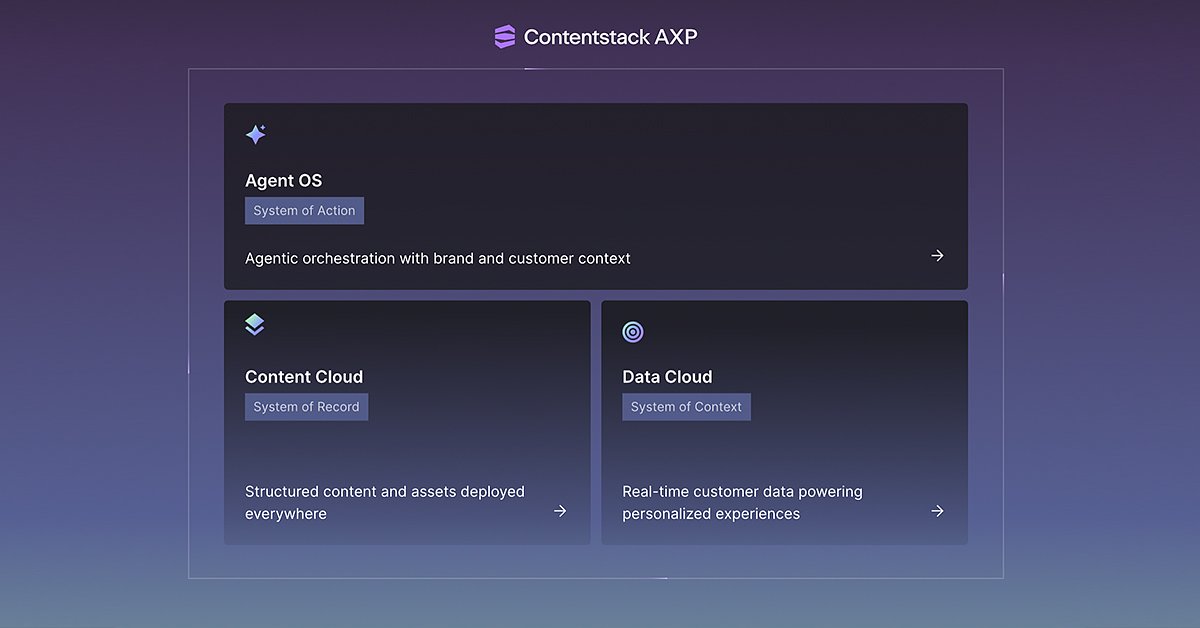Click 'Structured content and assets deployed everywhere' text
The width and height of the screenshot is (1200, 628).
pos(385,503)
